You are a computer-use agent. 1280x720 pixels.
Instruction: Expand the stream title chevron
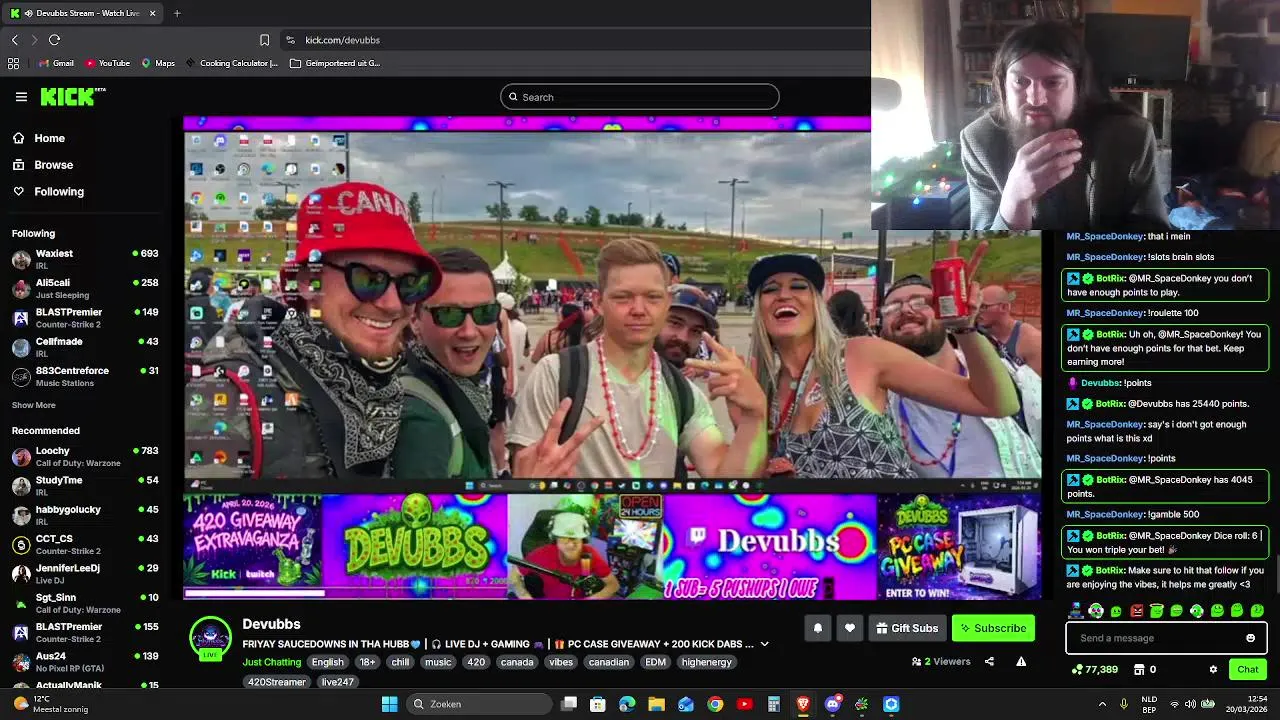coord(765,644)
